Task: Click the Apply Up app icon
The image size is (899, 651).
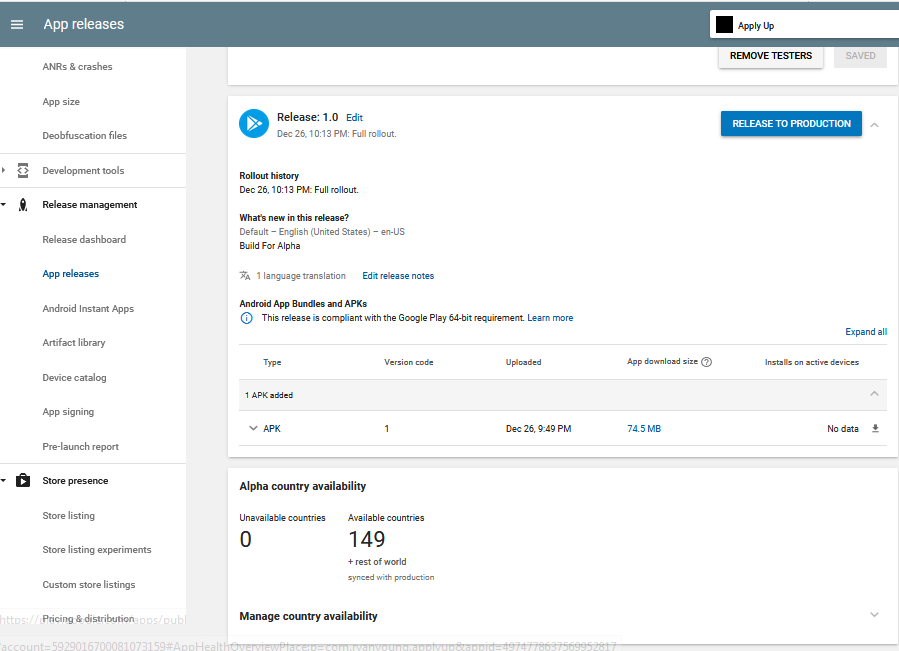Action: click(x=725, y=23)
